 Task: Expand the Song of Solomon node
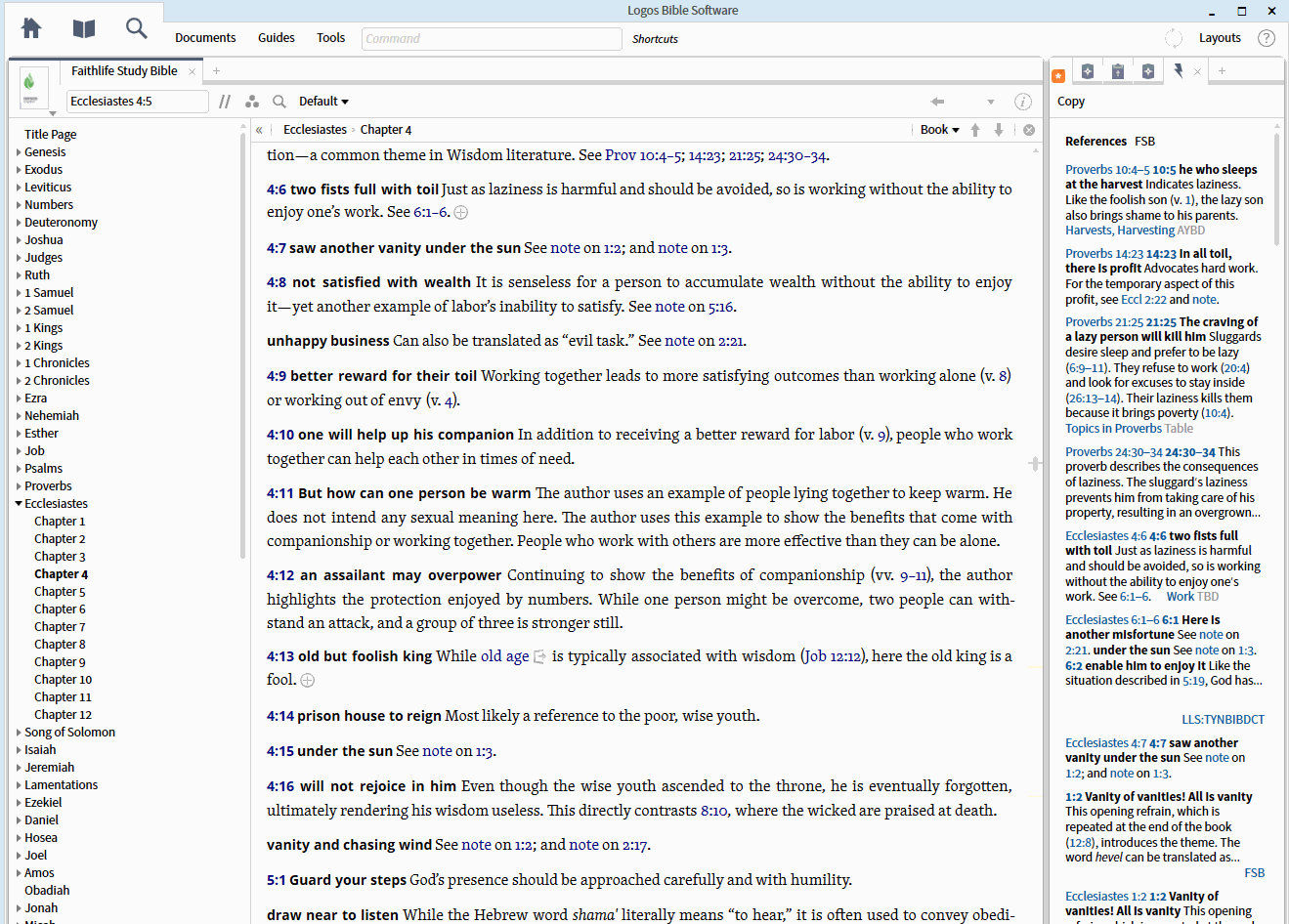click(x=19, y=733)
